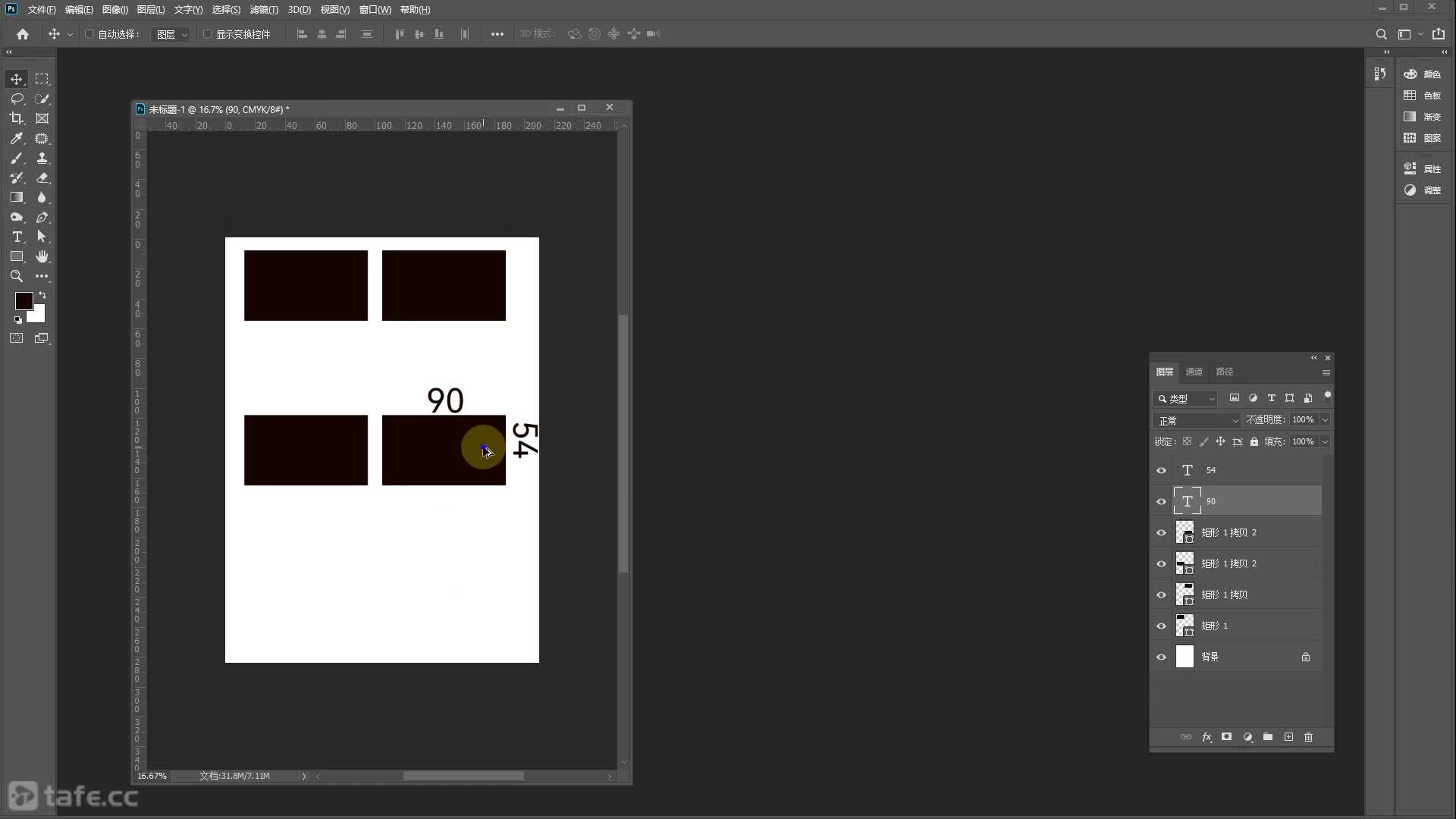Select the Brush tool

pos(16,158)
